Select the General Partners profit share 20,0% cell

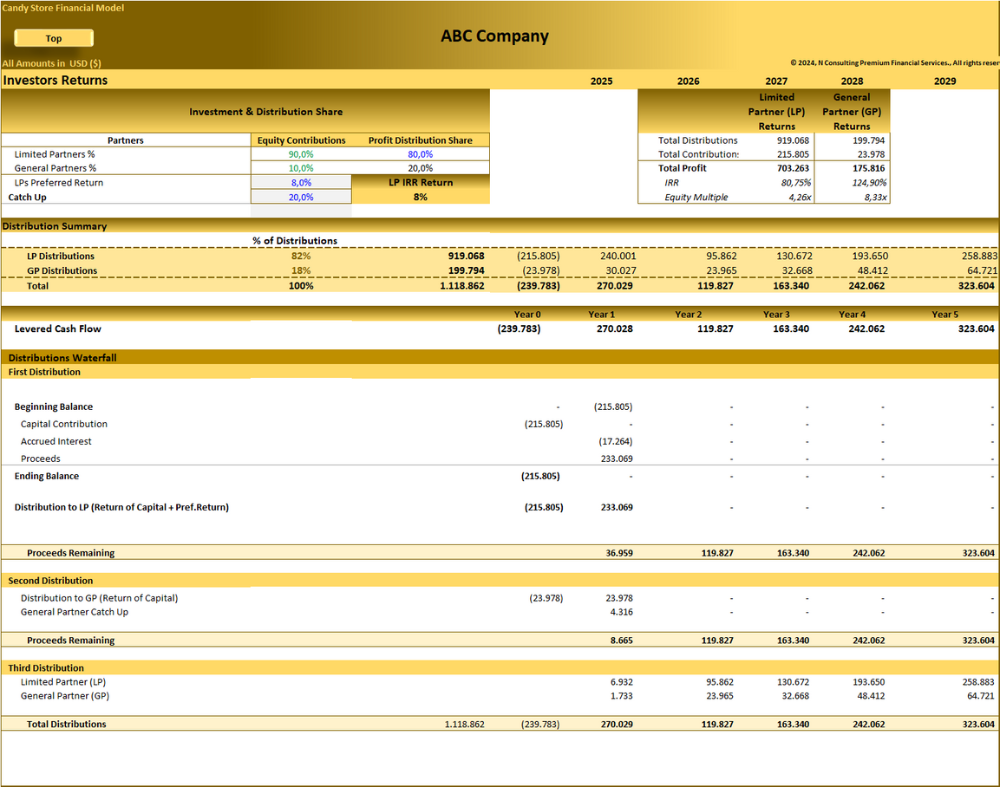[x=420, y=168]
